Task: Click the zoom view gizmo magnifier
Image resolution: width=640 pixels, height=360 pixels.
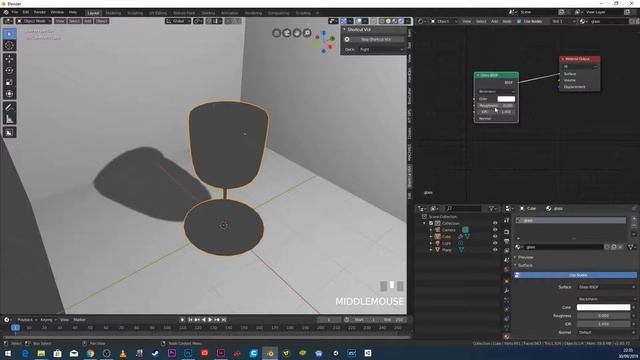Action: click(x=307, y=33)
